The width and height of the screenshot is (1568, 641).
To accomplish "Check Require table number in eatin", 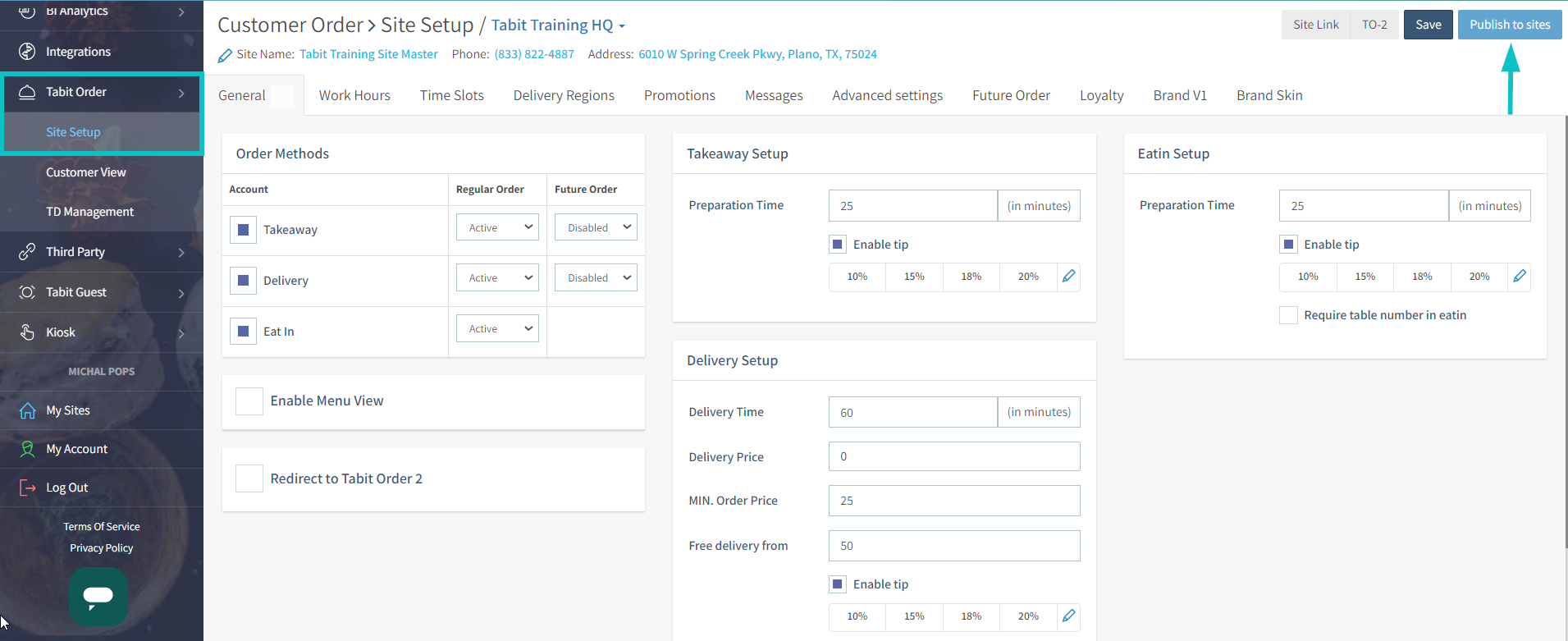I will click(1289, 315).
